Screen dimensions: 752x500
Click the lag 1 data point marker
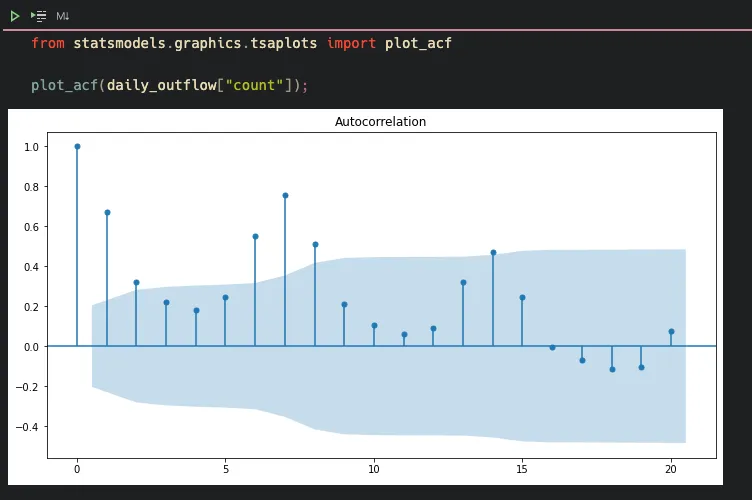coord(107,212)
